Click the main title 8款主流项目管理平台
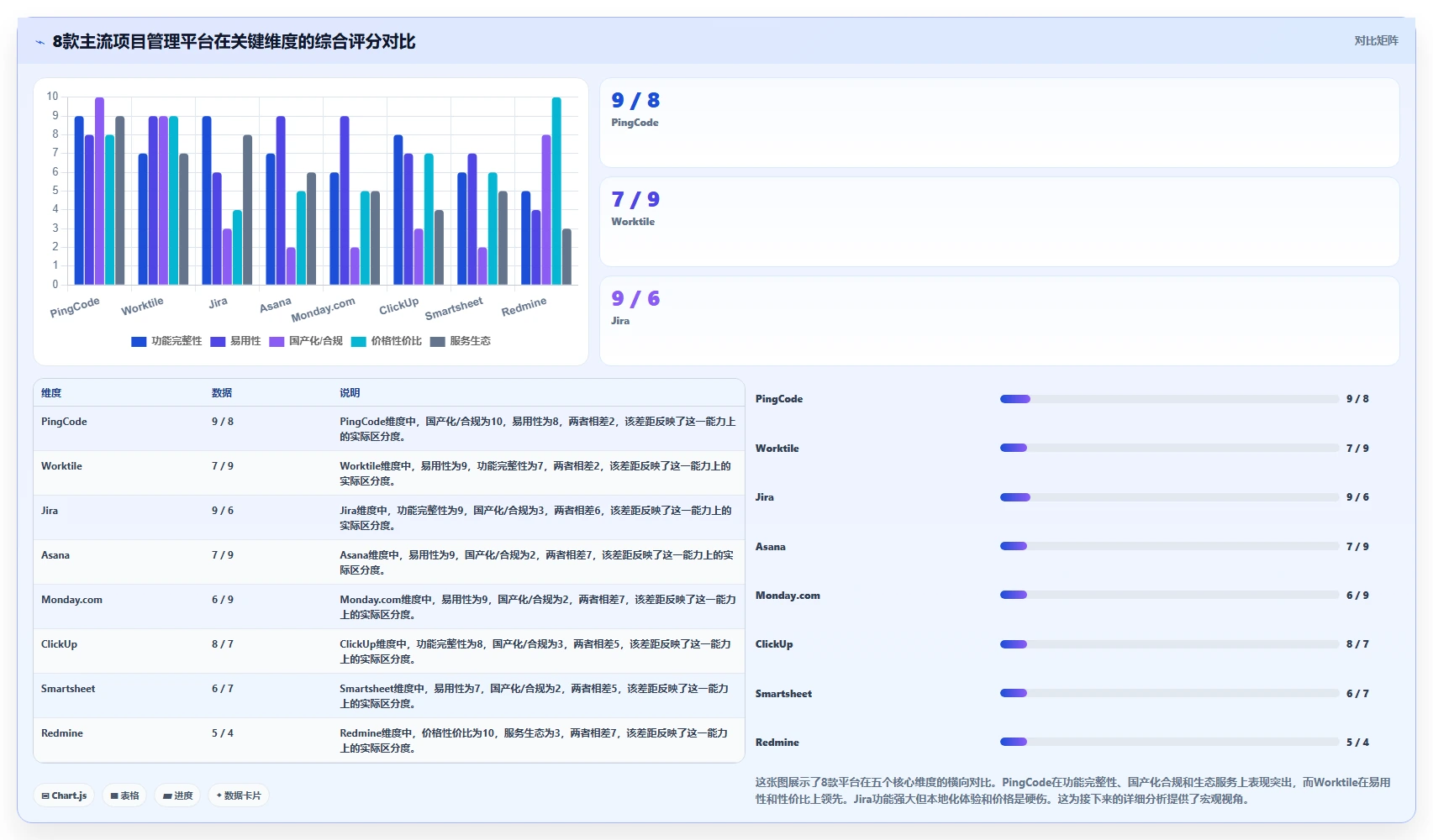Viewport: 1433px width, 840px height. pos(234,42)
